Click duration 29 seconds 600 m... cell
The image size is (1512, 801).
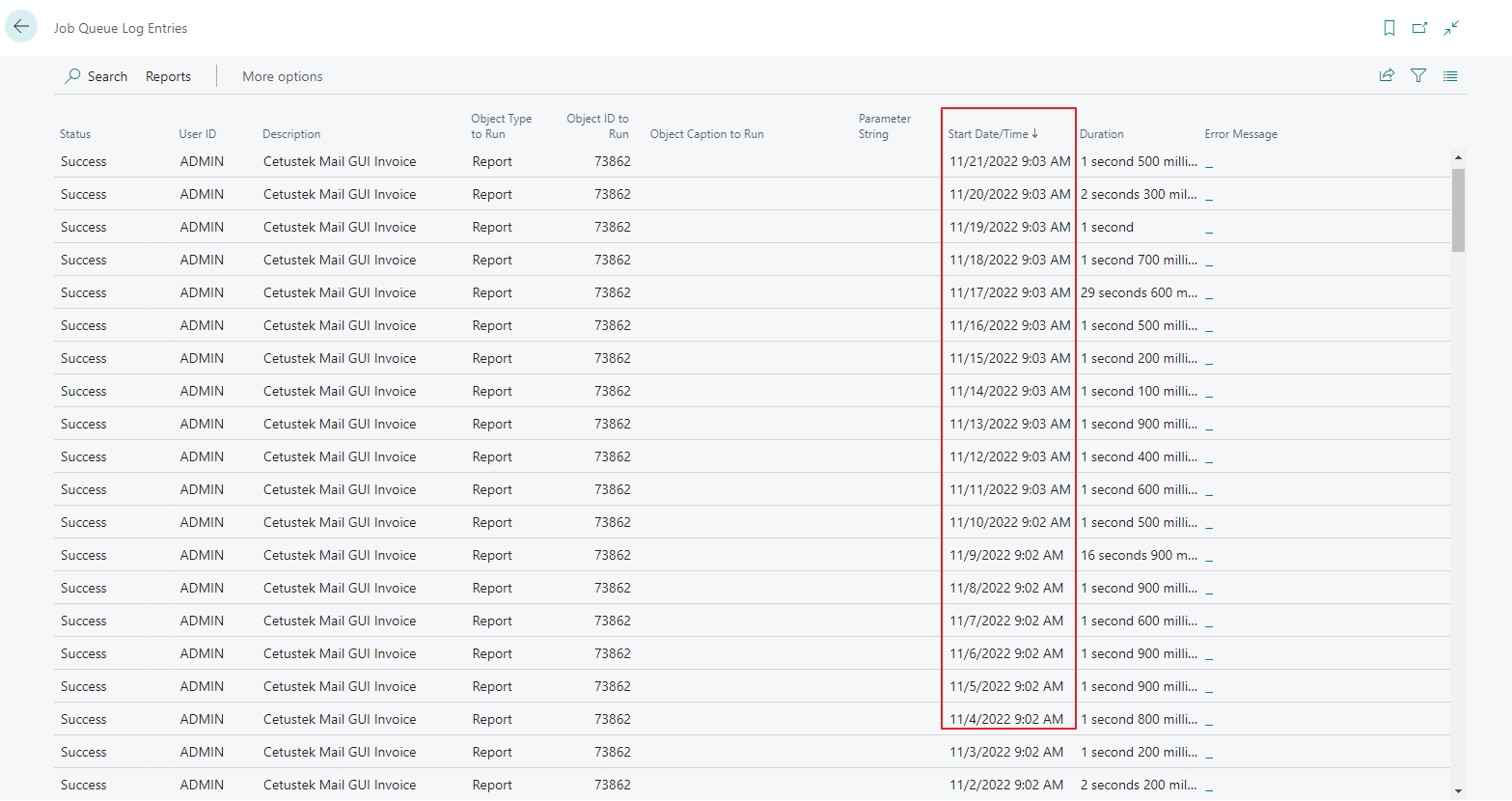click(1140, 292)
